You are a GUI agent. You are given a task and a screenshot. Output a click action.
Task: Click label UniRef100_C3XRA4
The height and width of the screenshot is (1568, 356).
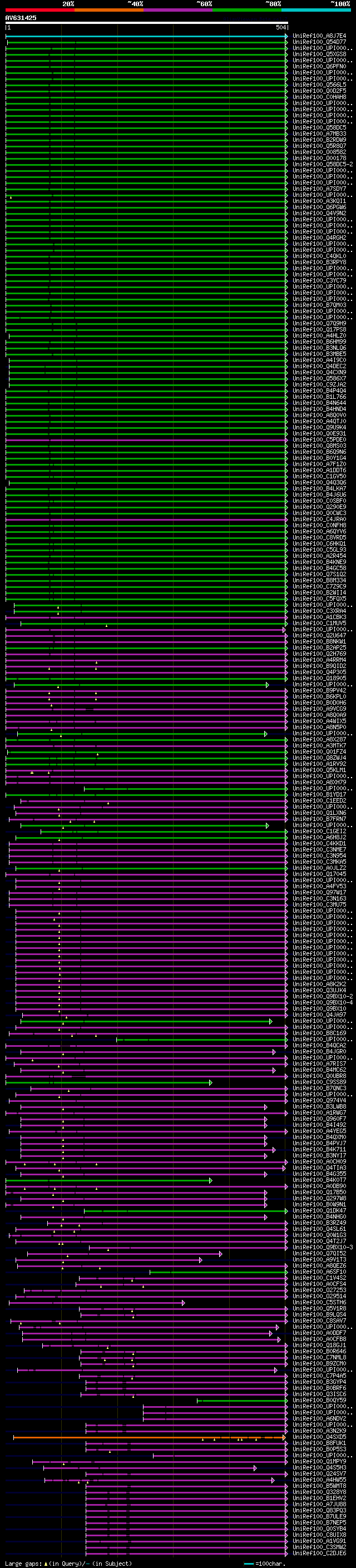(x=319, y=611)
